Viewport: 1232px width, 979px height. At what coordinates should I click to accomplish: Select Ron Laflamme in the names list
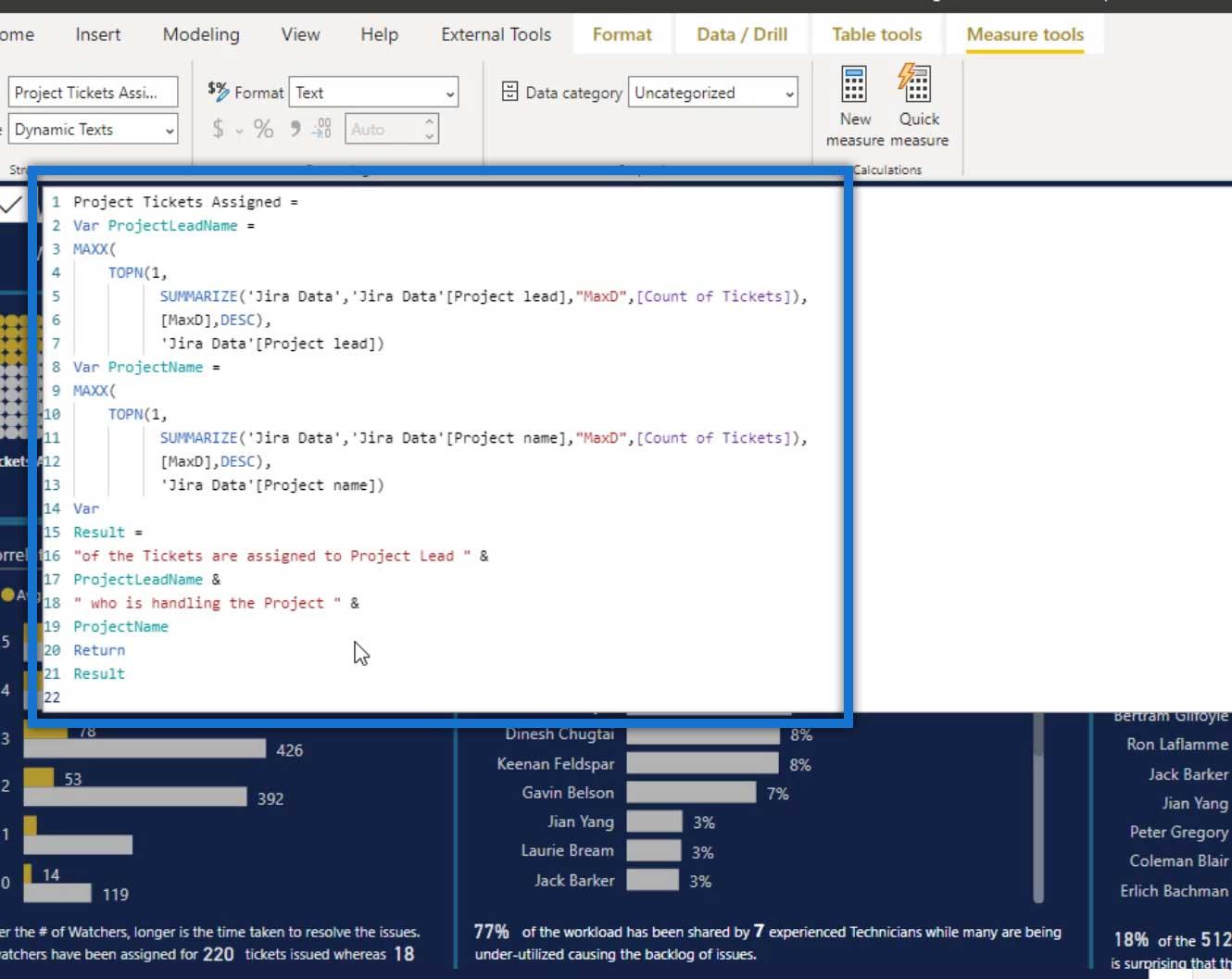pos(1176,745)
